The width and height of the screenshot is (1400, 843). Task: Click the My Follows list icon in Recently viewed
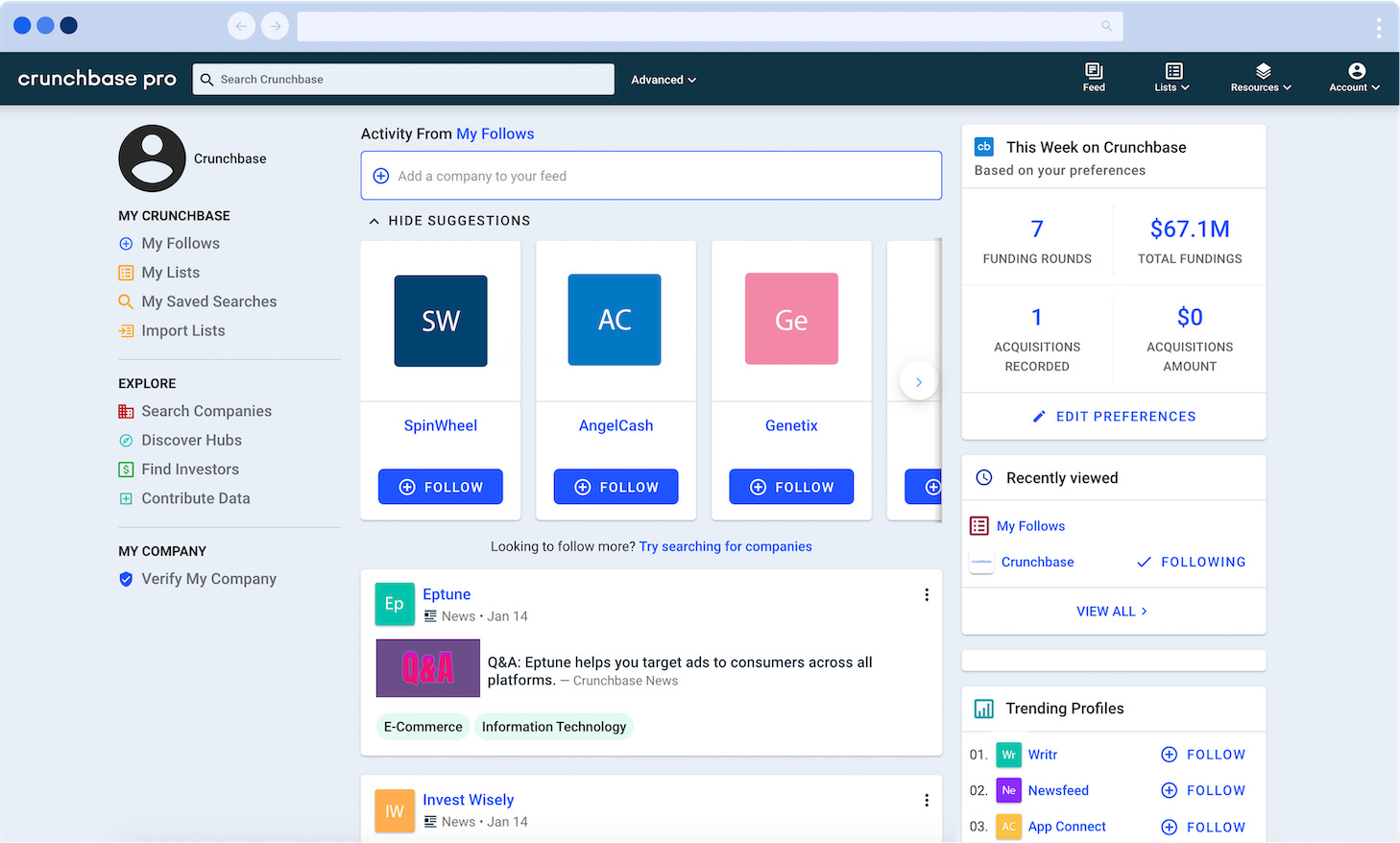(979, 526)
